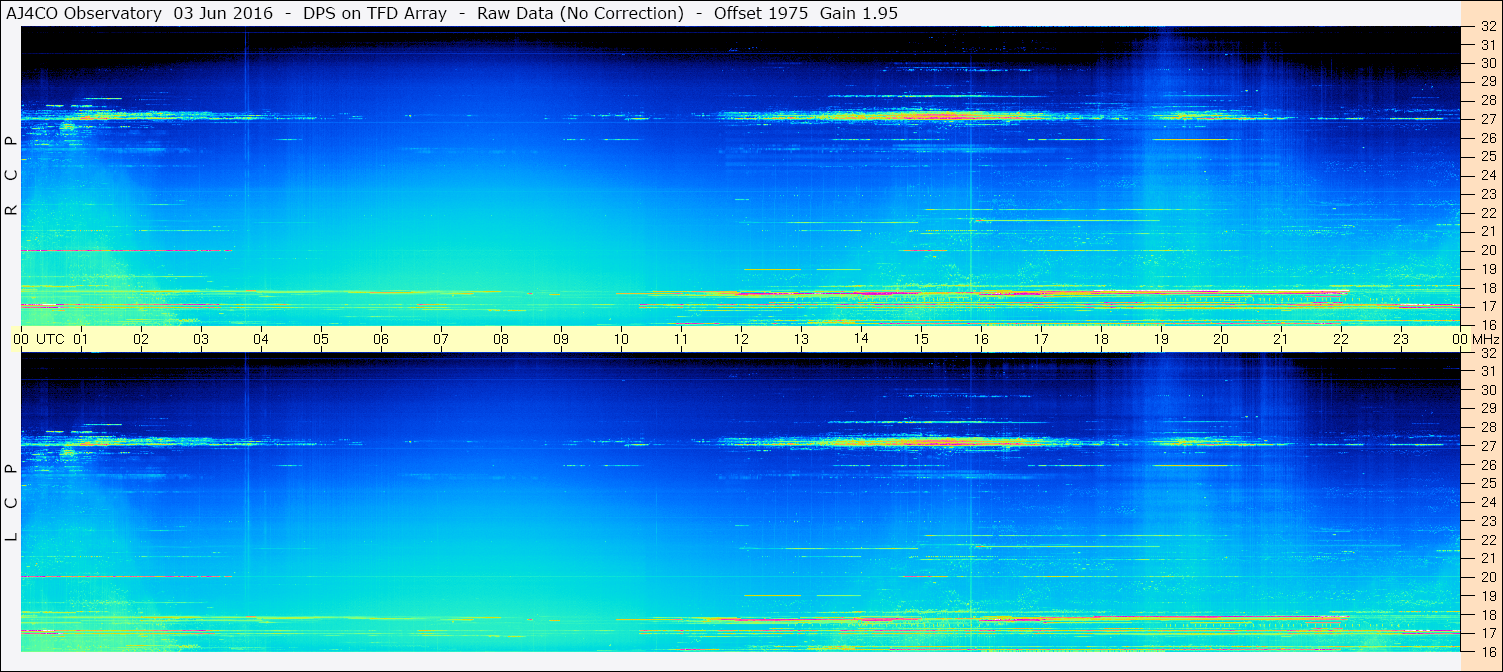Click the 00 MHz label at axis end
Screen dimensions: 1503x672
(1474, 339)
